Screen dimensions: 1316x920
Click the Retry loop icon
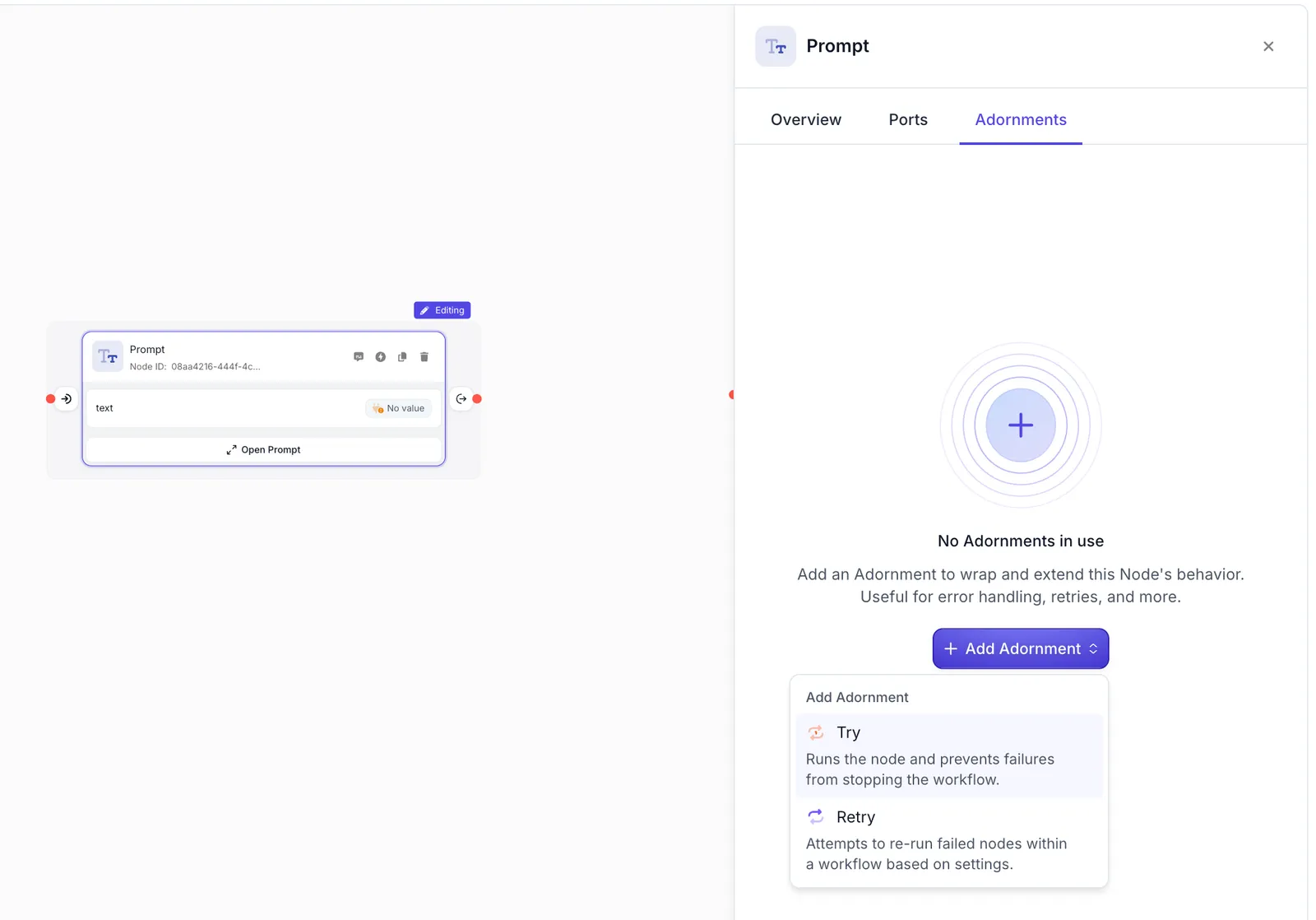(816, 816)
